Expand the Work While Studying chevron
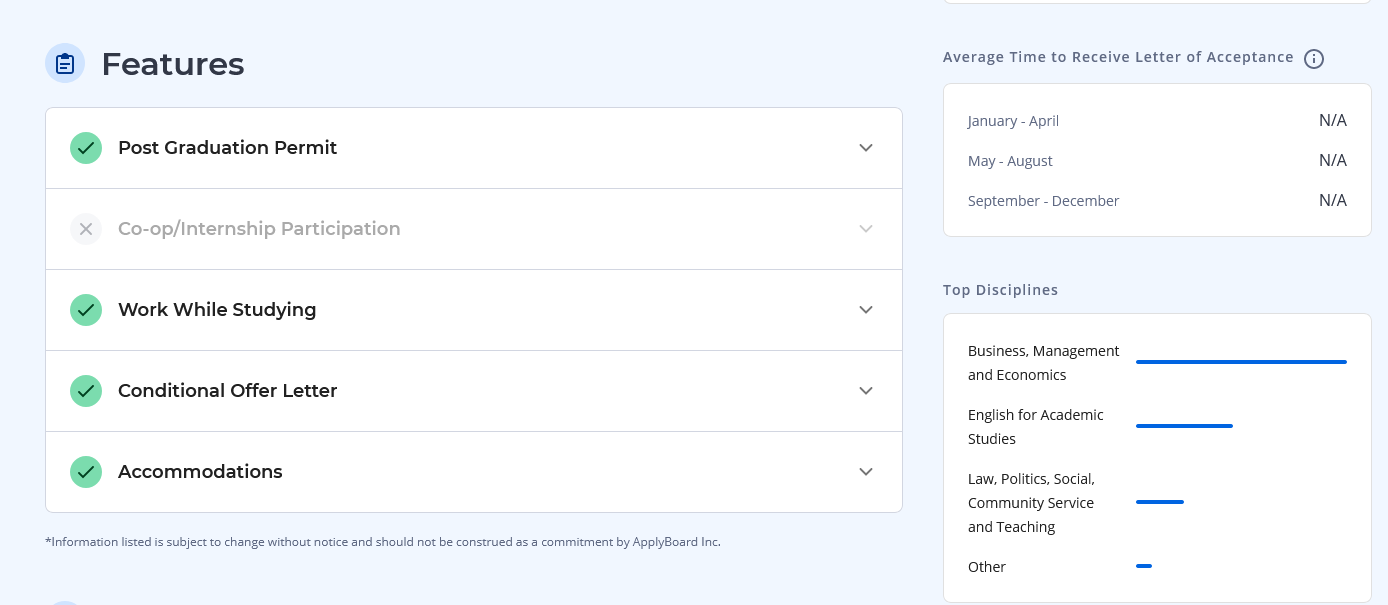The height and width of the screenshot is (605, 1388). point(866,310)
